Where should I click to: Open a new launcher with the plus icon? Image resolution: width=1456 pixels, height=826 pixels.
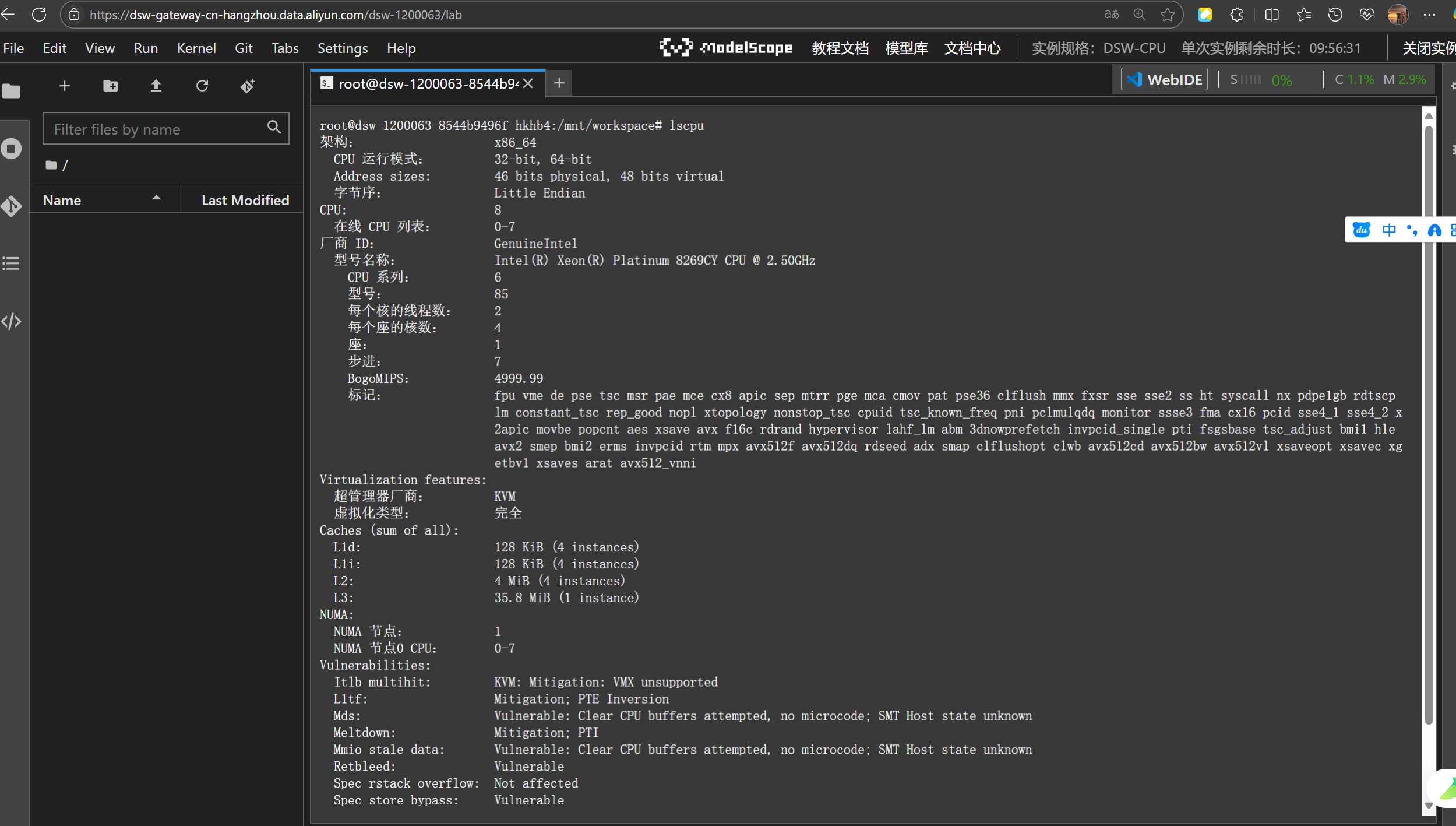tap(64, 86)
